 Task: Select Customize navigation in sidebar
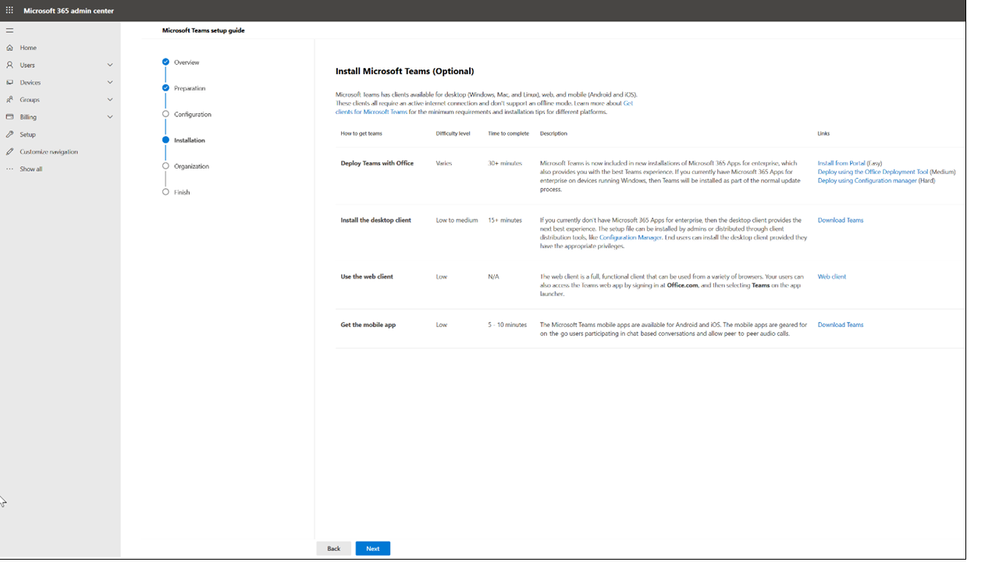[48, 152]
